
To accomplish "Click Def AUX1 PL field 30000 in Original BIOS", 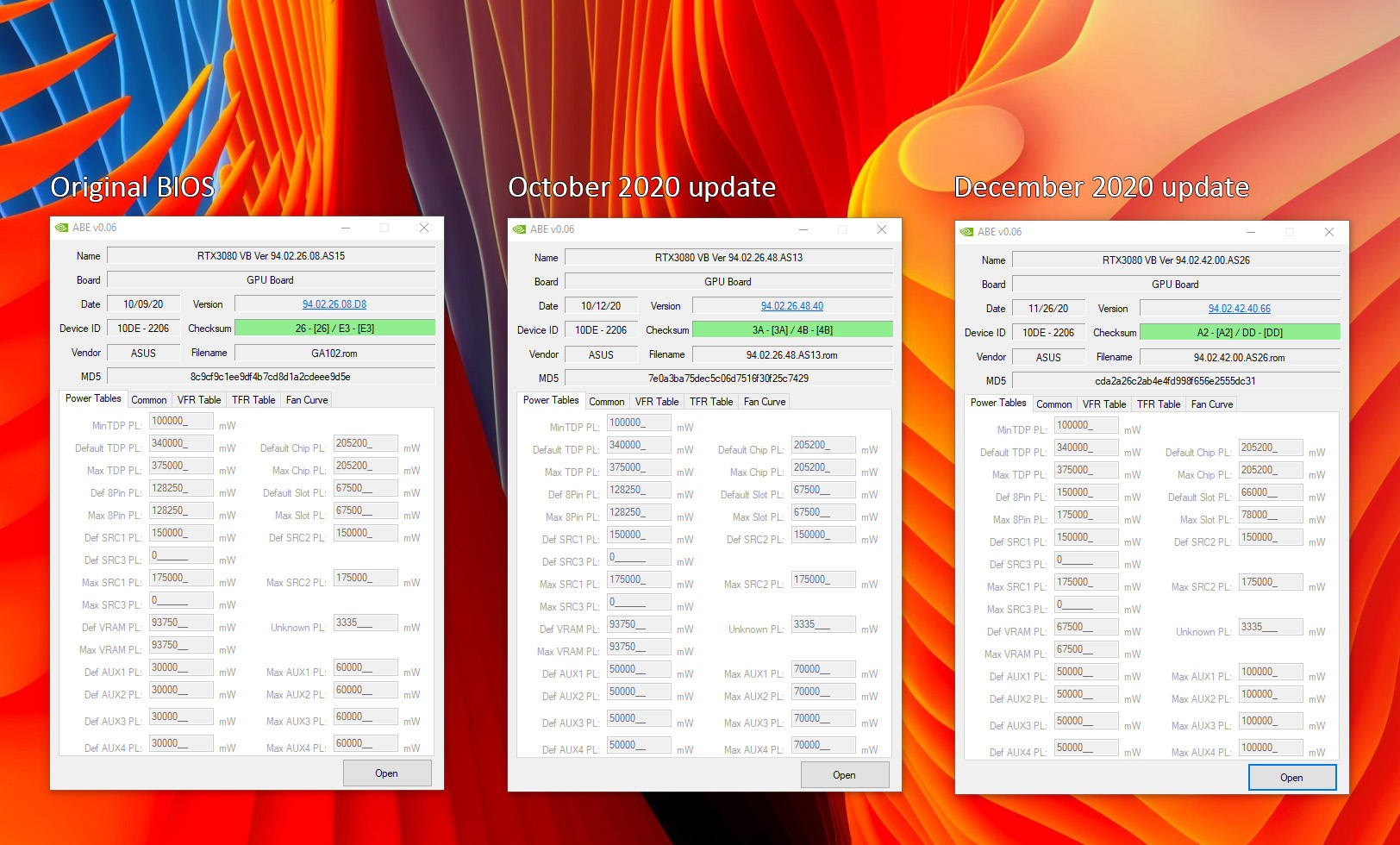I will [181, 667].
